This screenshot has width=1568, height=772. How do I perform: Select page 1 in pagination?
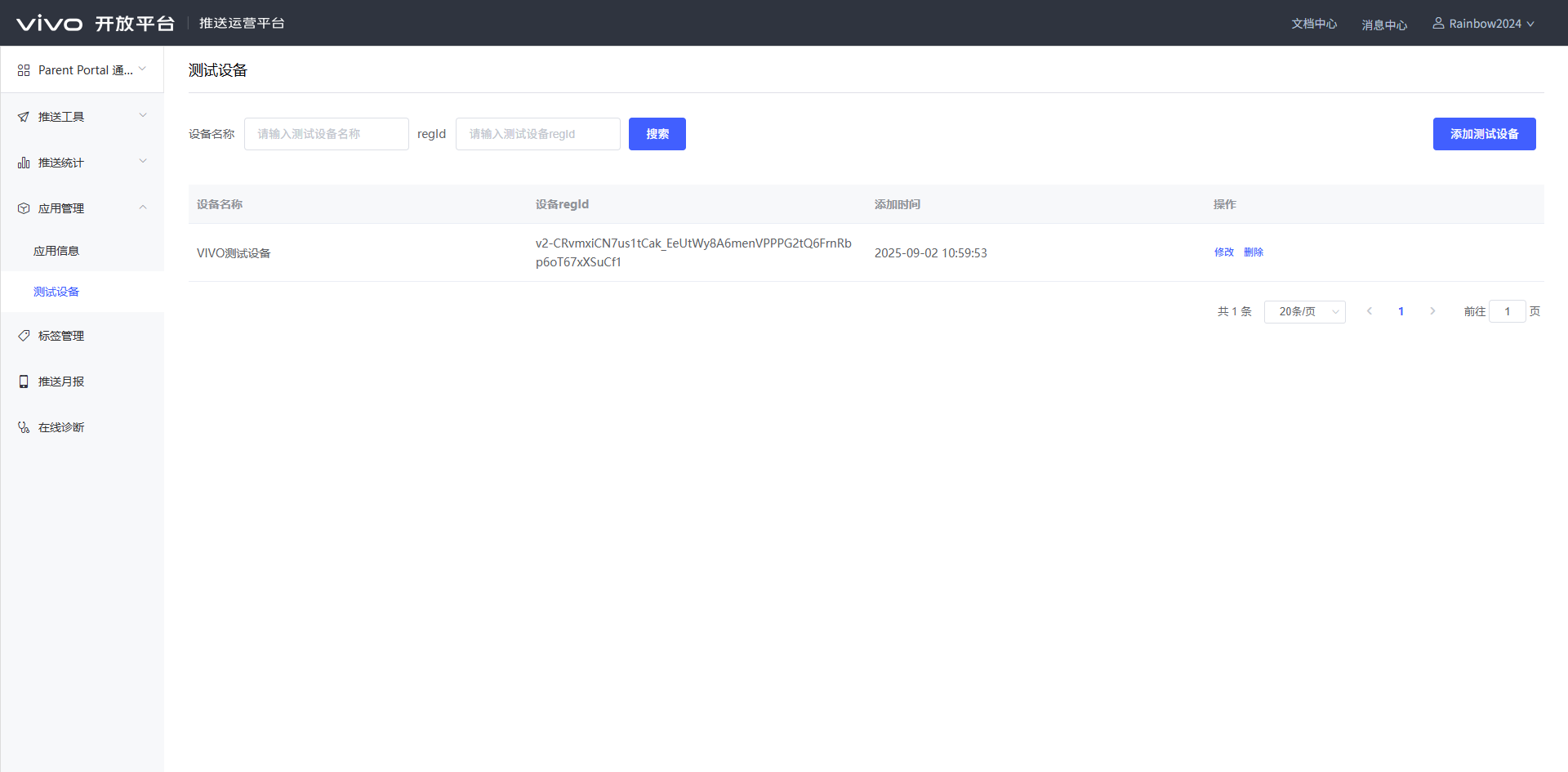tap(1401, 311)
